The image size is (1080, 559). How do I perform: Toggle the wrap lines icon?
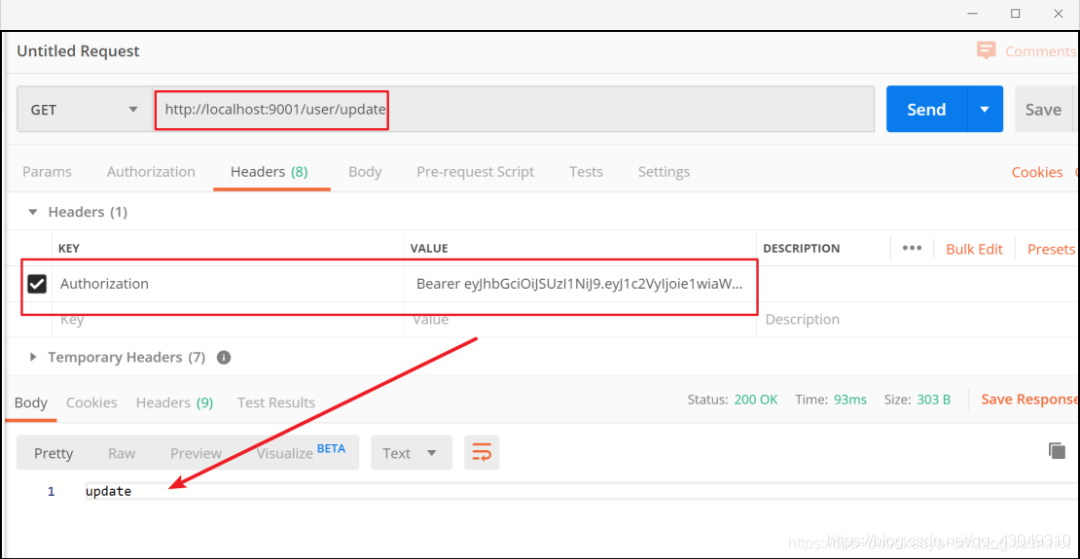[x=481, y=453]
